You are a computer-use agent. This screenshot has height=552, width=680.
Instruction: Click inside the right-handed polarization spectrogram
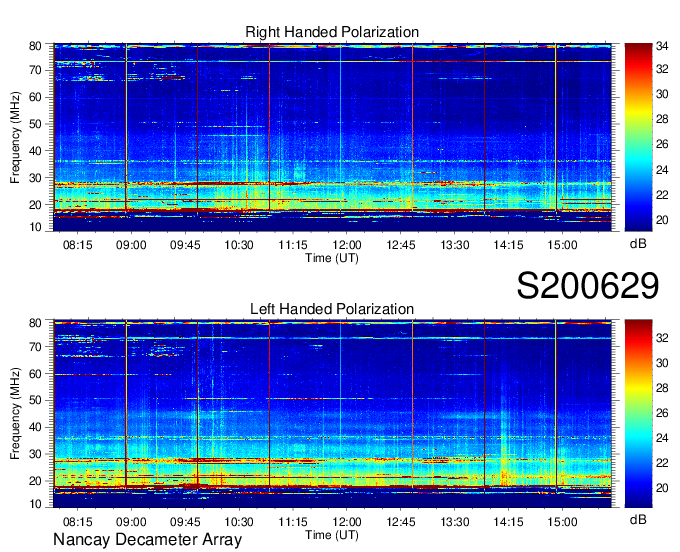pos(332,137)
